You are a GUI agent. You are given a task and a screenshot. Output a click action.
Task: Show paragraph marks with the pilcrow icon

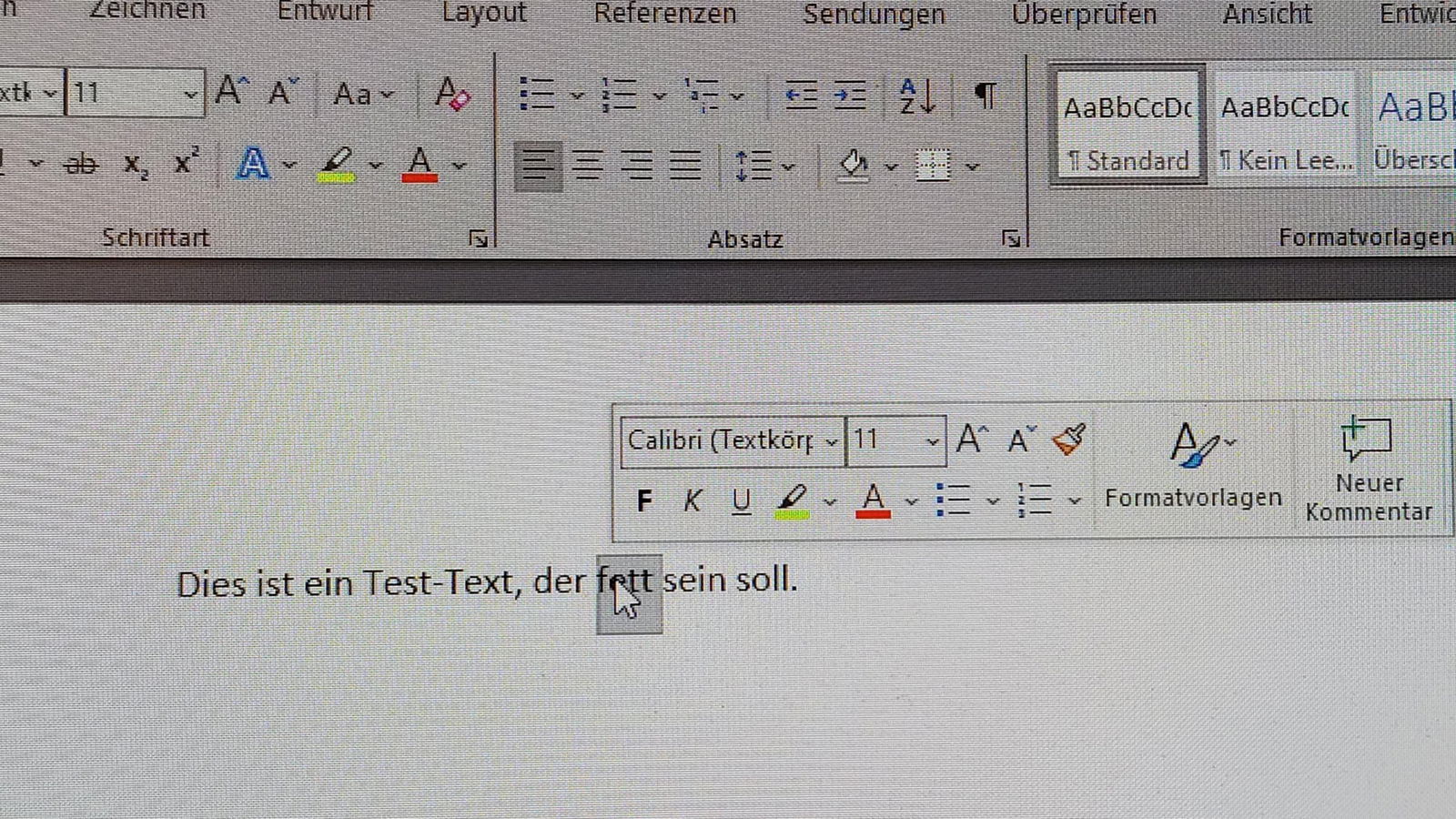[x=985, y=94]
